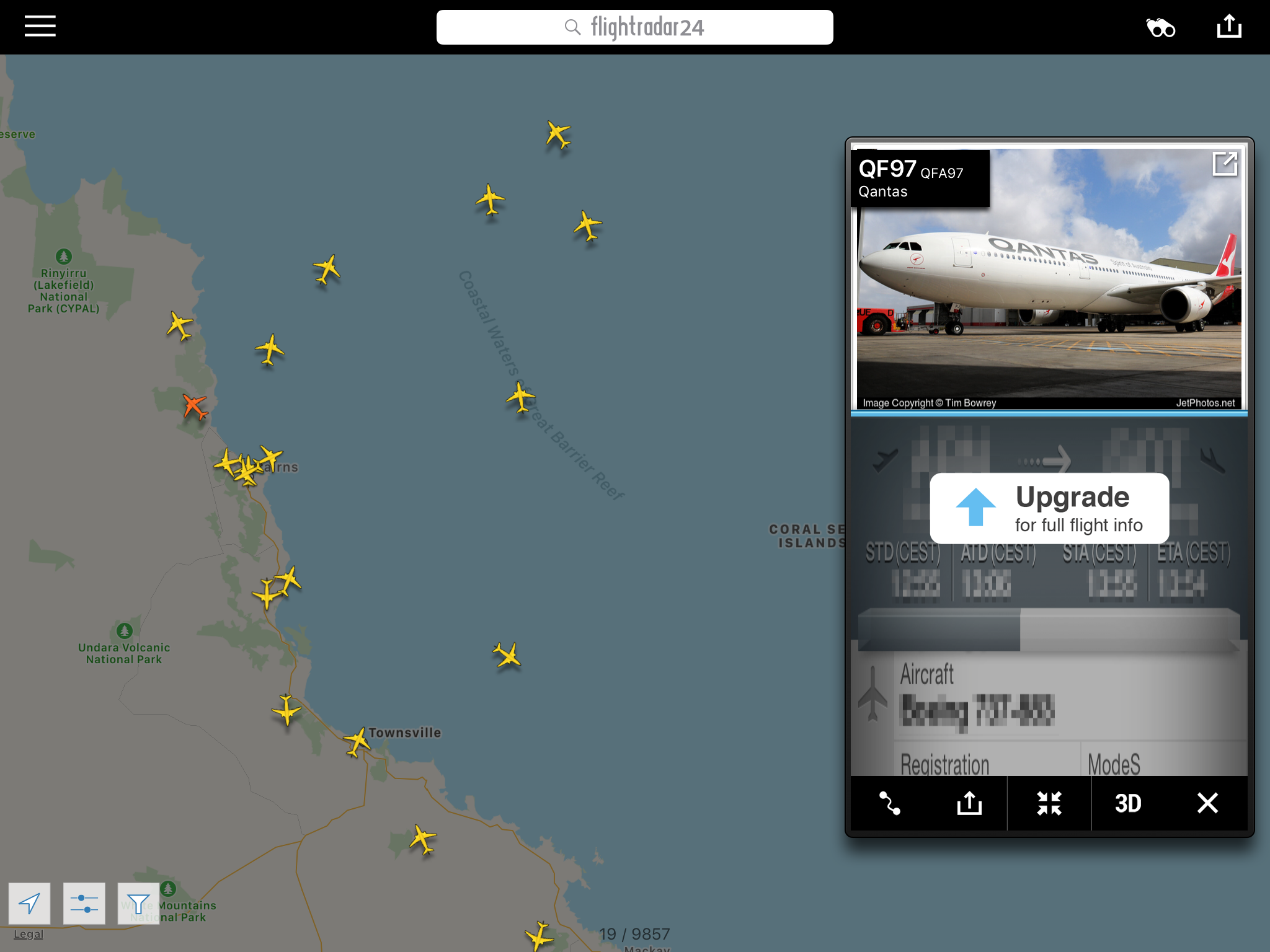The width and height of the screenshot is (1270, 952).
Task: Tap the binoculars view icon
Action: [x=1160, y=27]
